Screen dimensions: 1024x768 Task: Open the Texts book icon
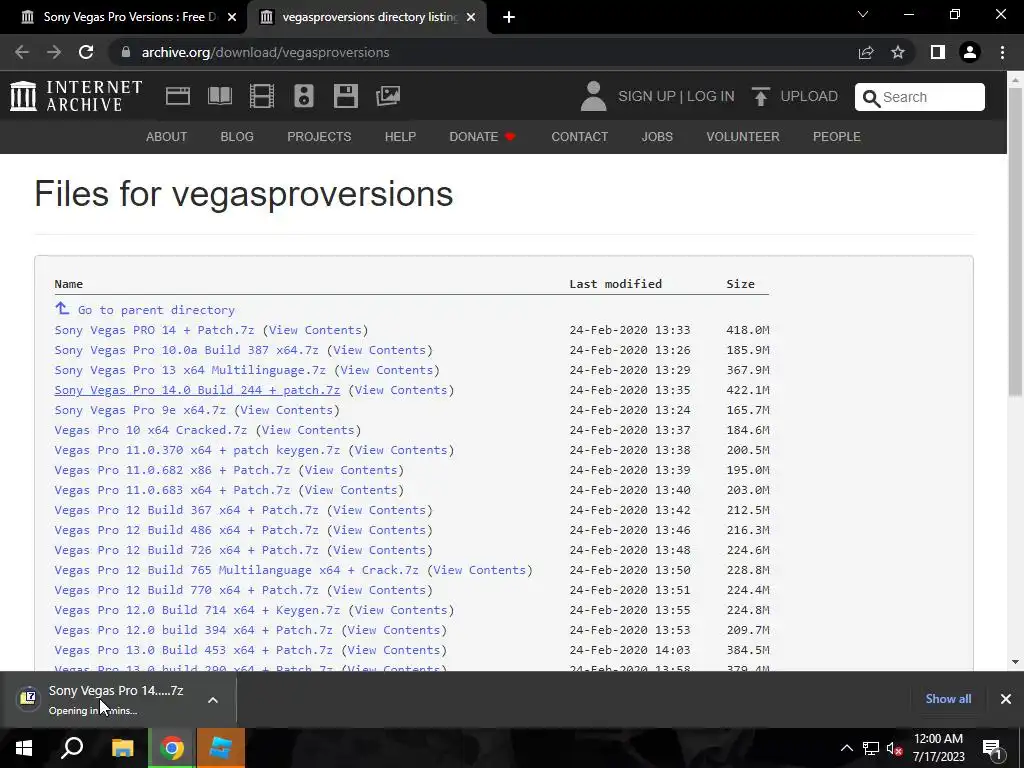pos(219,96)
